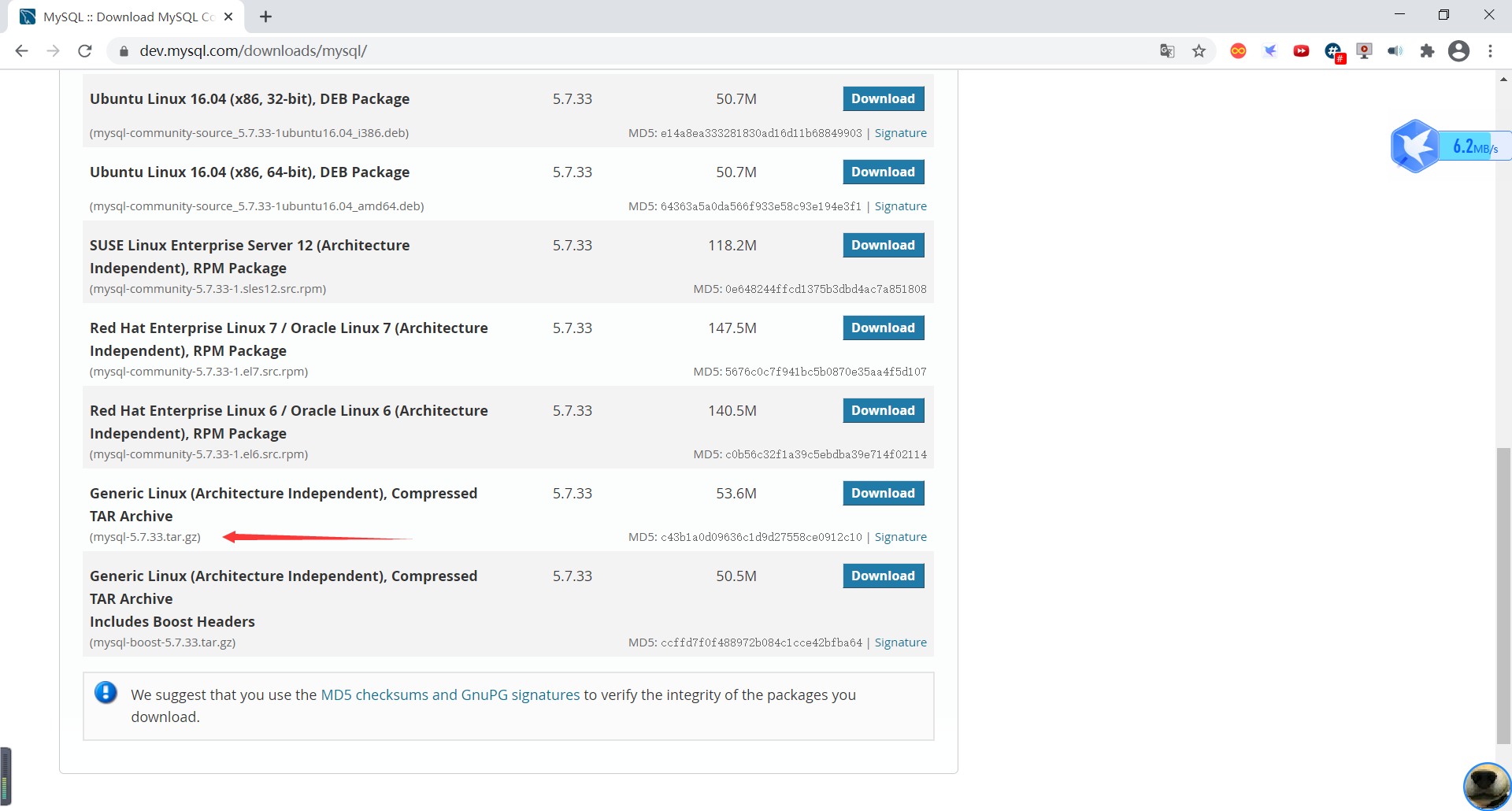Open the blue bird extension icon
The image size is (1512, 811).
point(1269,51)
